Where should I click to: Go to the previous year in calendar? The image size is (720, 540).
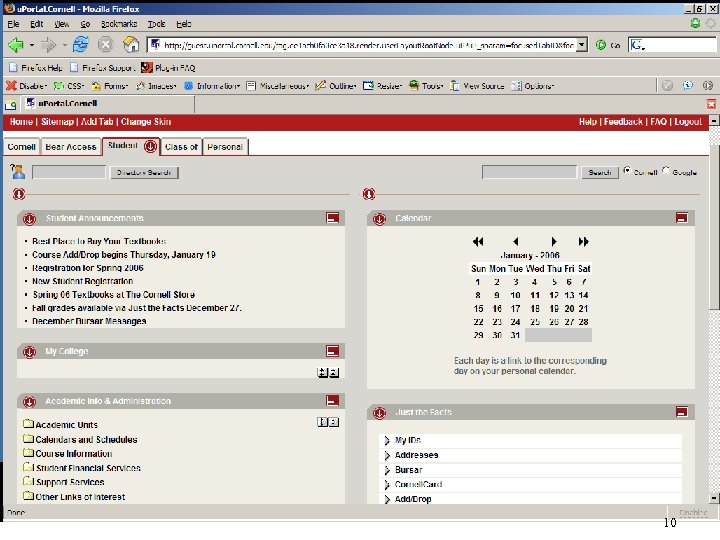478,242
